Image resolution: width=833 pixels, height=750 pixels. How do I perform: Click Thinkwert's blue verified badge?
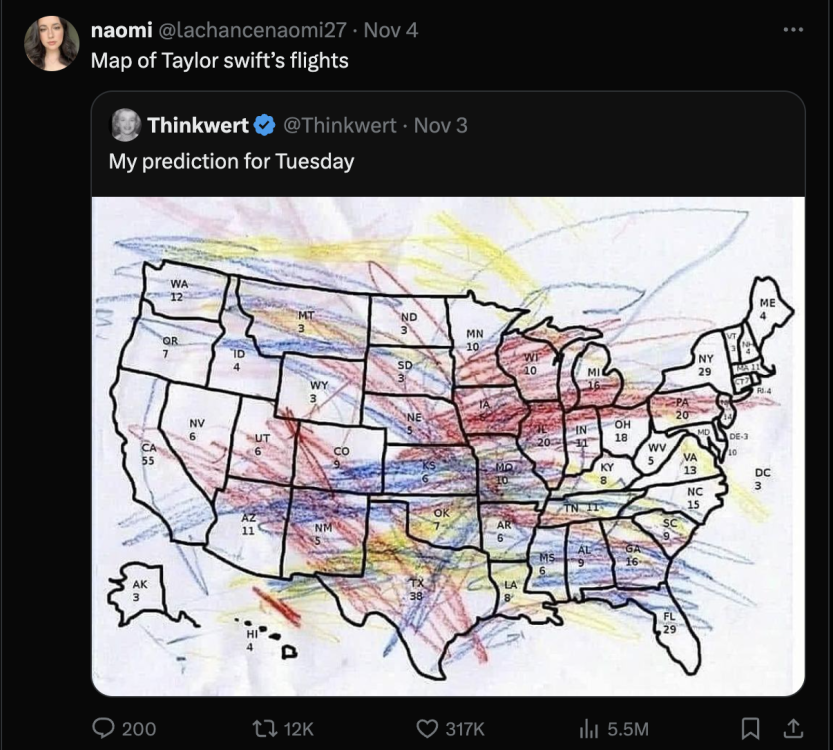(x=262, y=124)
